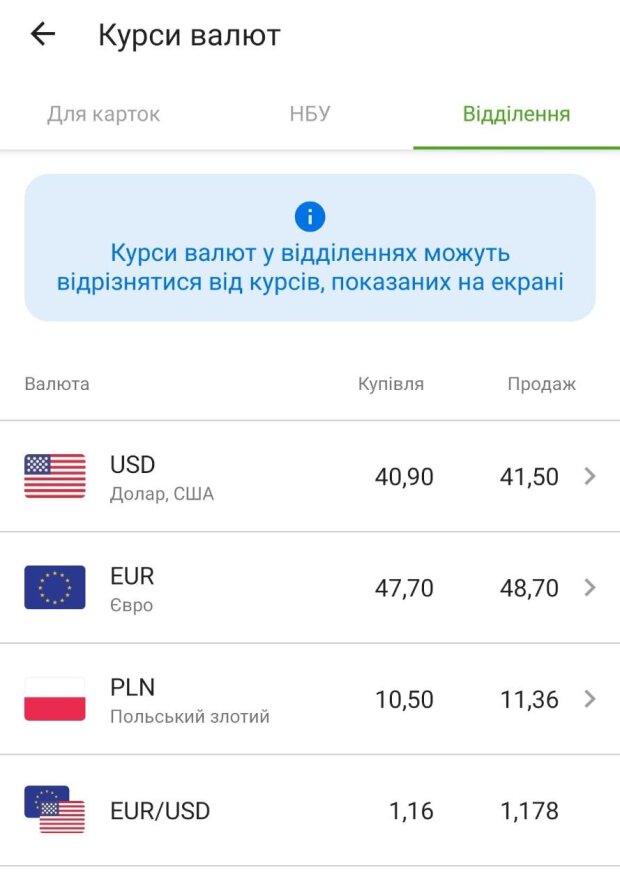620x893 pixels.
Task: Tap the Купівля column header
Action: coord(391,384)
